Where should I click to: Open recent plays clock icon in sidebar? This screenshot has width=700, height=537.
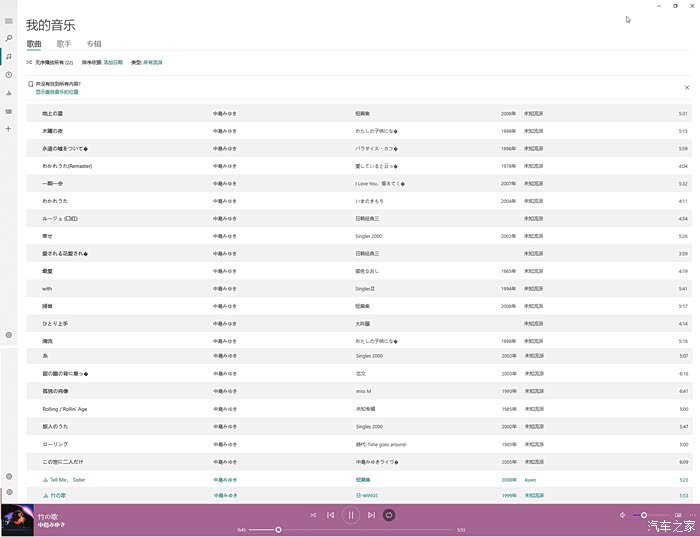[9, 74]
